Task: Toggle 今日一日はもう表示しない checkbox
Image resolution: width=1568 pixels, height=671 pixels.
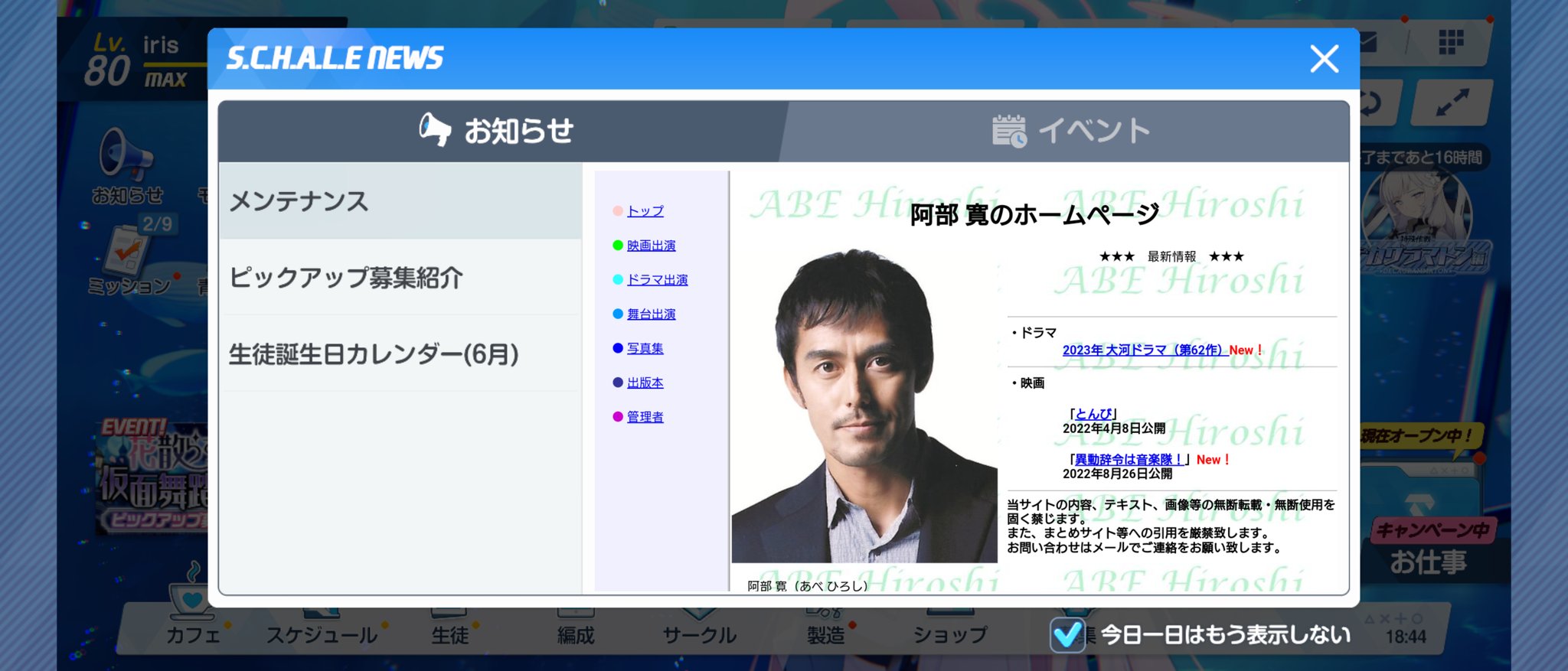Action: tap(1067, 634)
